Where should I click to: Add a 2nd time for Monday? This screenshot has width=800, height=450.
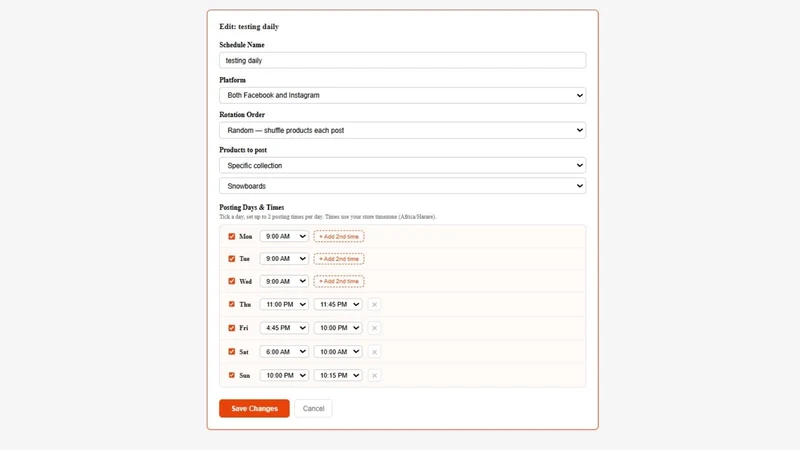click(339, 237)
